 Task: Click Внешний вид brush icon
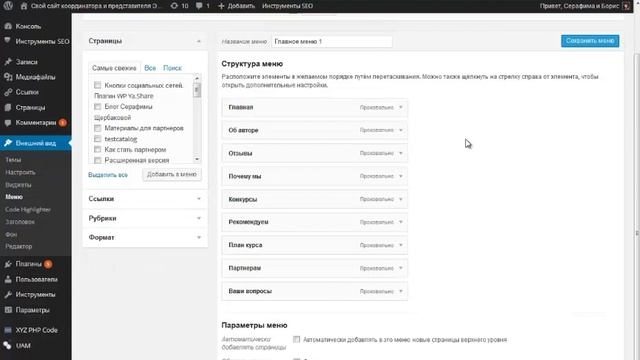pos(8,143)
